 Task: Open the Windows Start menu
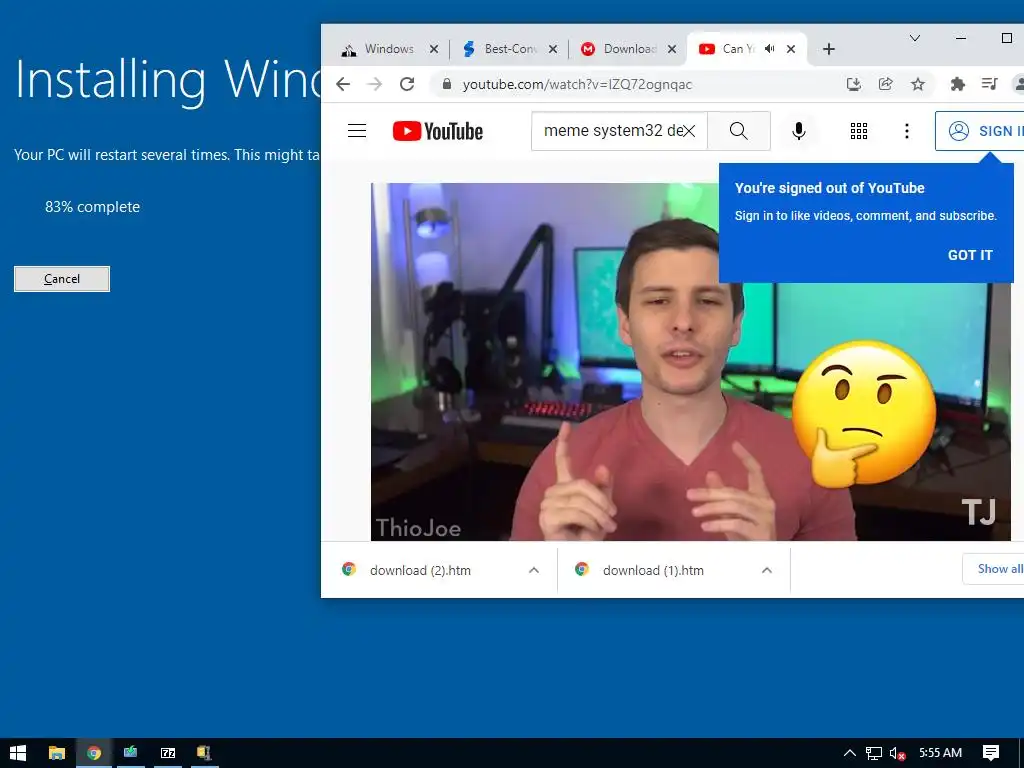point(18,753)
